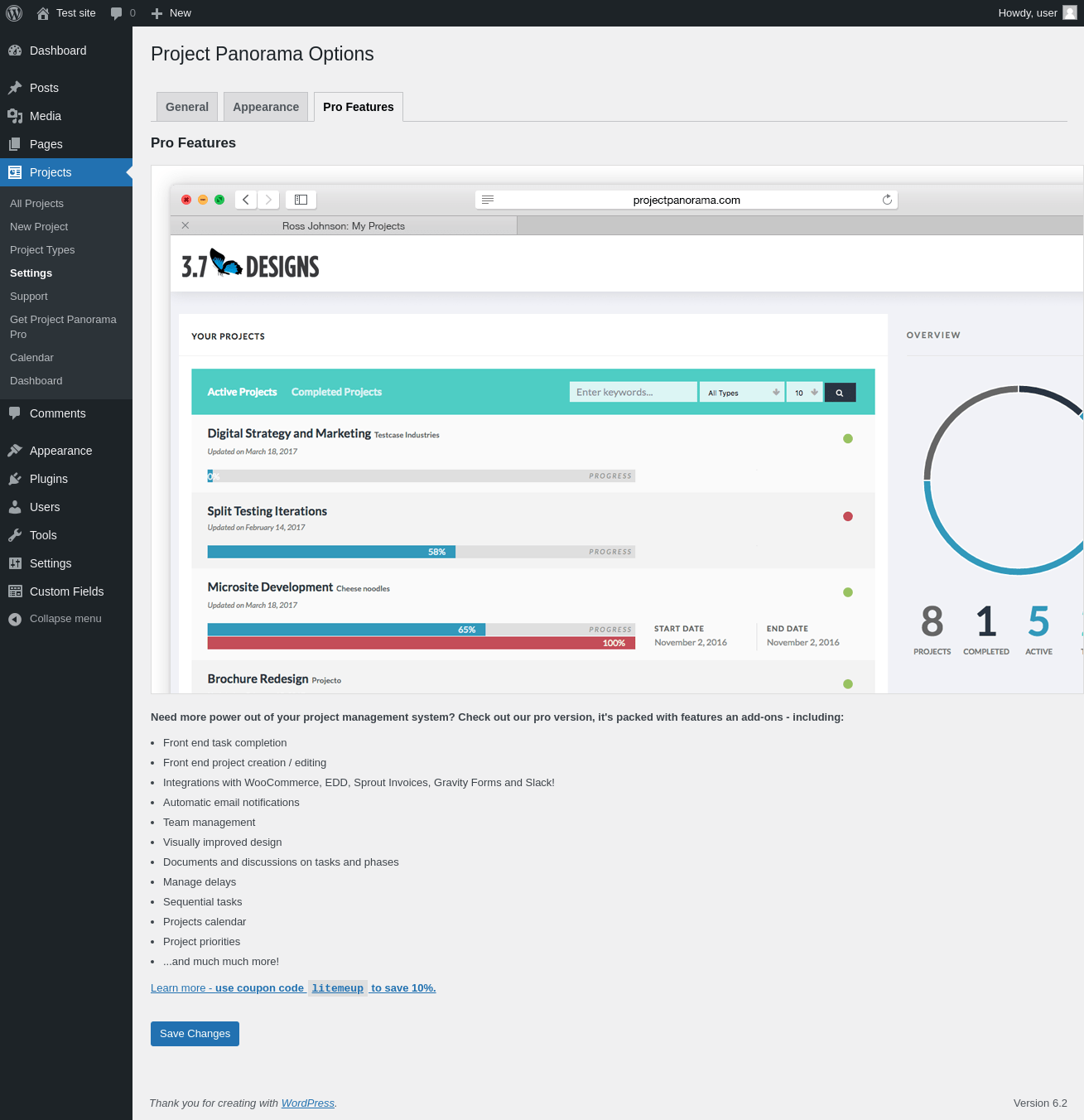Click the Project Panorama pro preview screenshot
The width and height of the screenshot is (1084, 1120).
pos(617,429)
